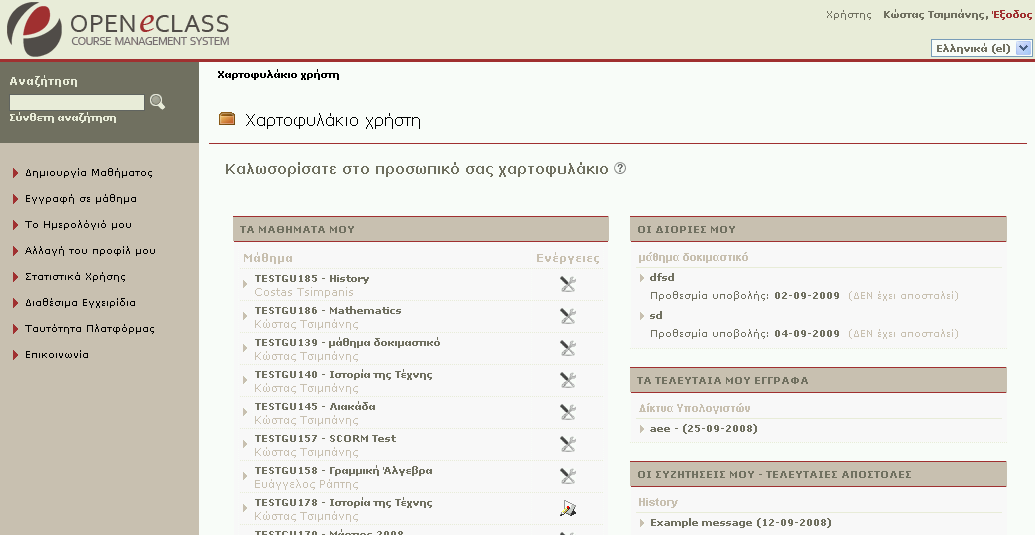Image resolution: width=1035 pixels, height=535 pixels.
Task: Open Σύνθετη αναζήτηση advanced search
Action: [x=63, y=118]
